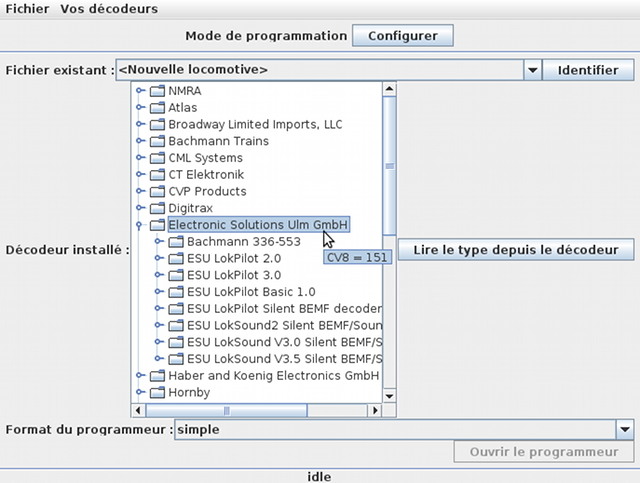Click the CVP Products folder icon
Viewport: 640px width, 483px height.
pos(157,191)
